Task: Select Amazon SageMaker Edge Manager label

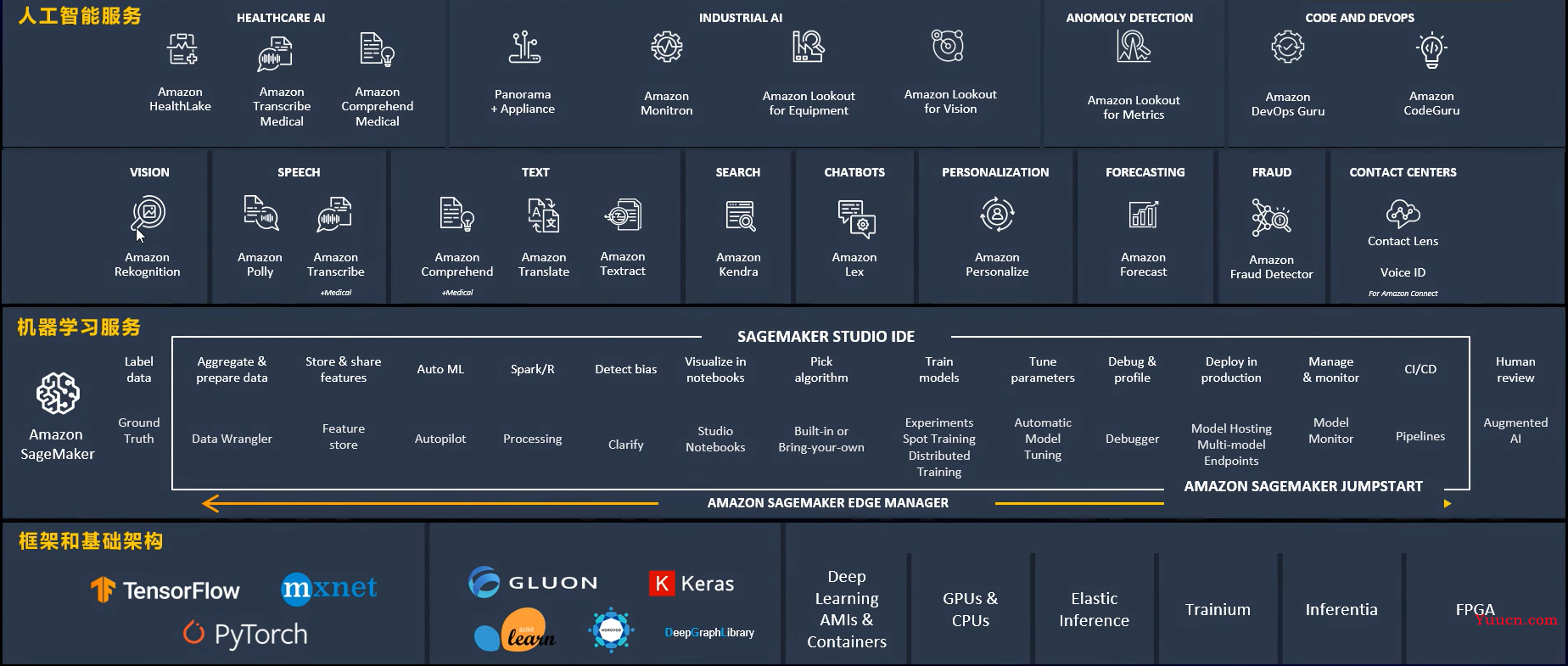Action: click(x=828, y=503)
